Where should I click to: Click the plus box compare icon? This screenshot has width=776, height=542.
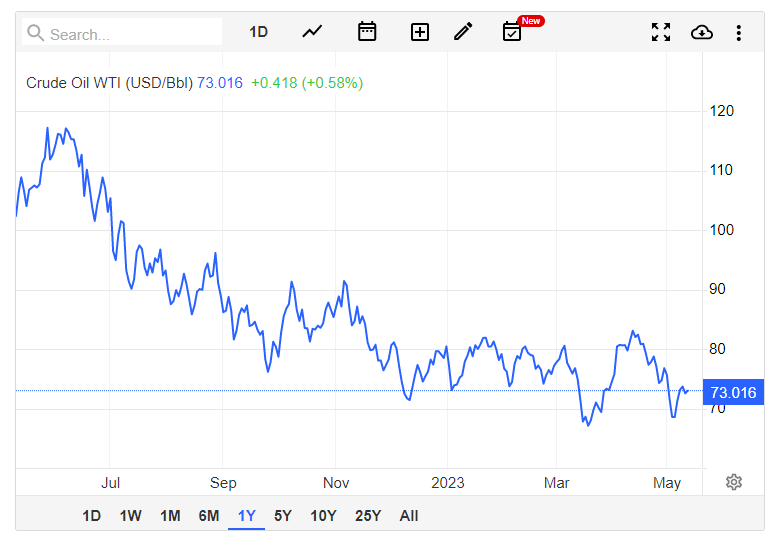click(420, 33)
